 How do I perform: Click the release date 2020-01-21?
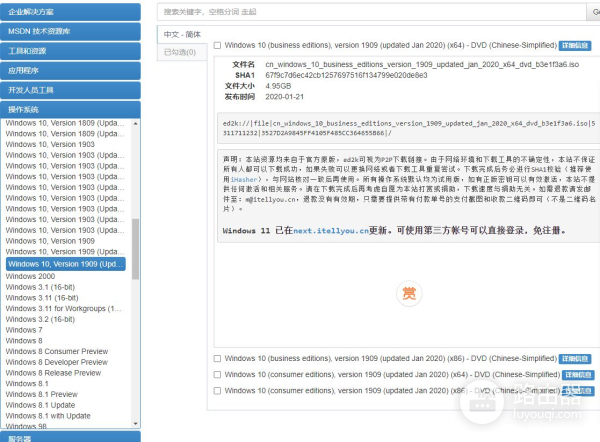click(x=284, y=96)
